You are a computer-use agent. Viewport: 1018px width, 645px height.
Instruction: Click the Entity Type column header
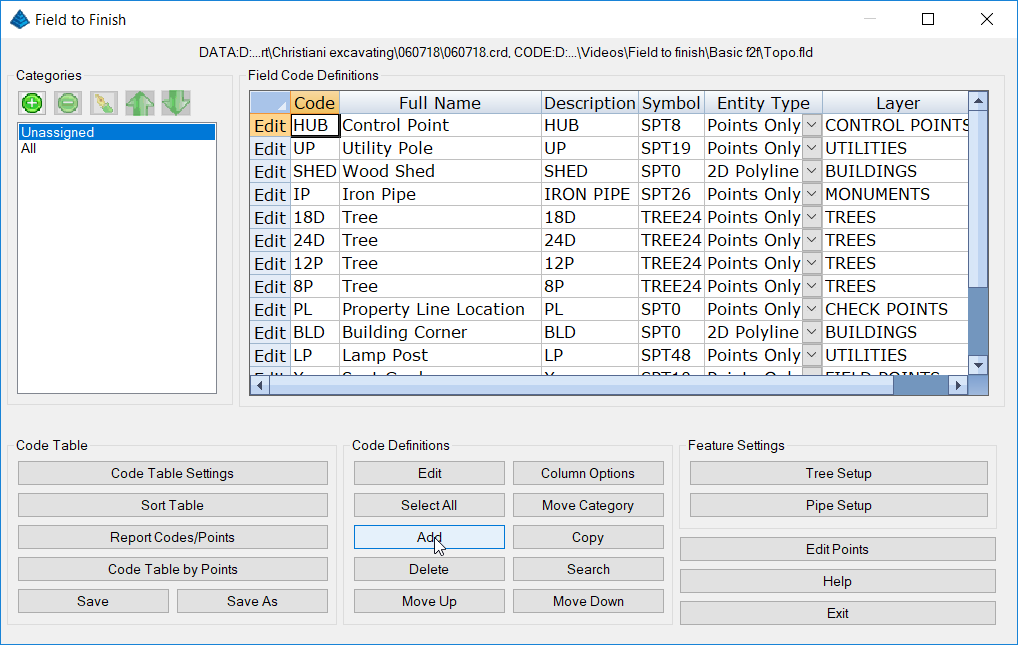[x=763, y=103]
